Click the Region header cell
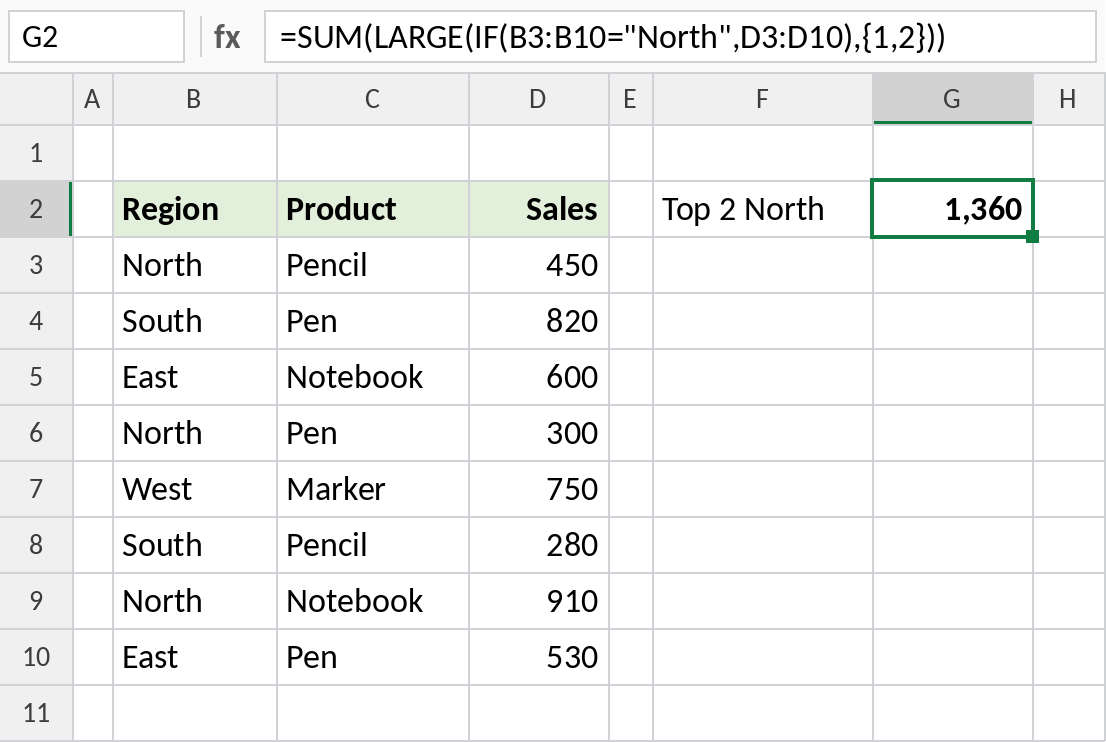The width and height of the screenshot is (1106, 742). pos(195,209)
